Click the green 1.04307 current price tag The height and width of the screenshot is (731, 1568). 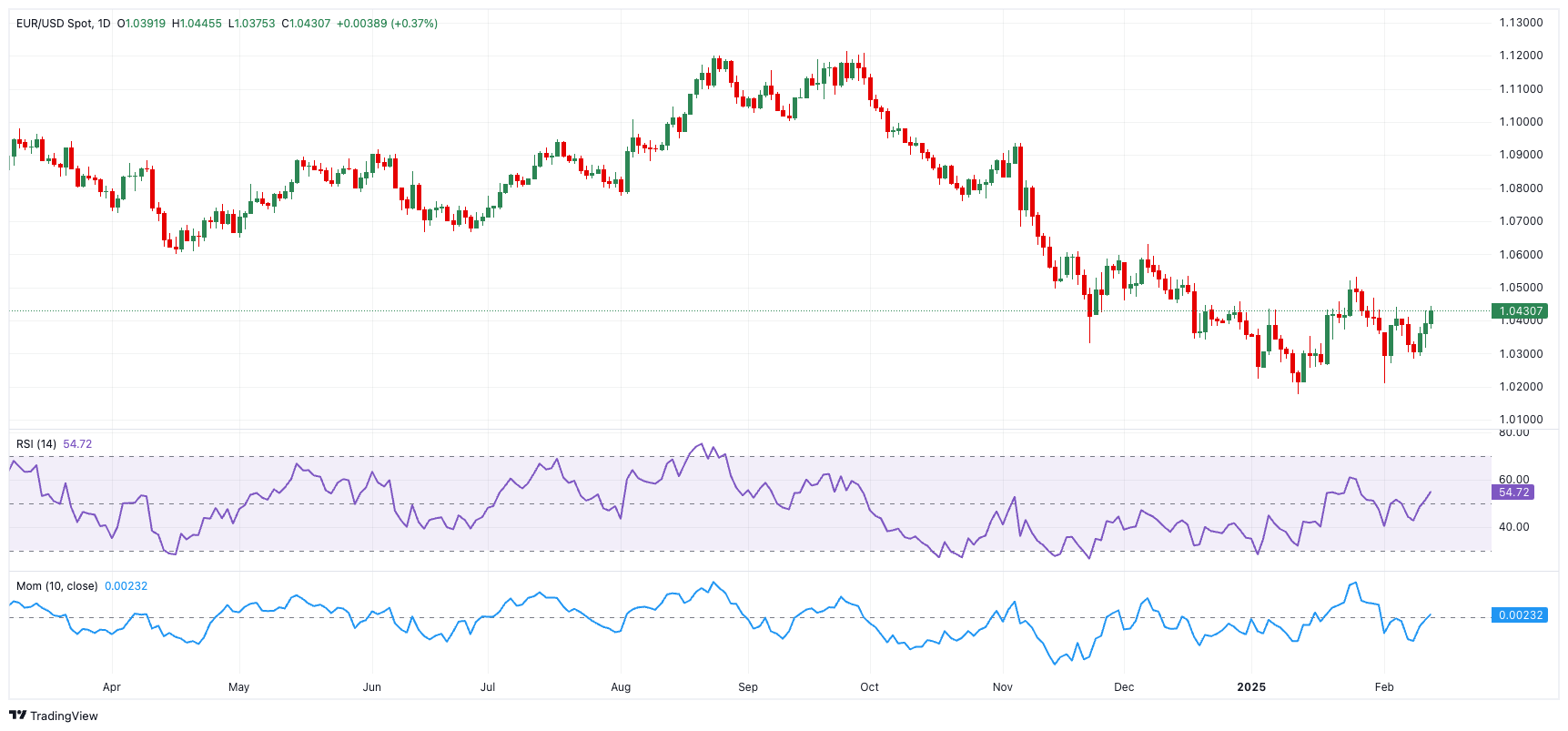tap(1520, 311)
